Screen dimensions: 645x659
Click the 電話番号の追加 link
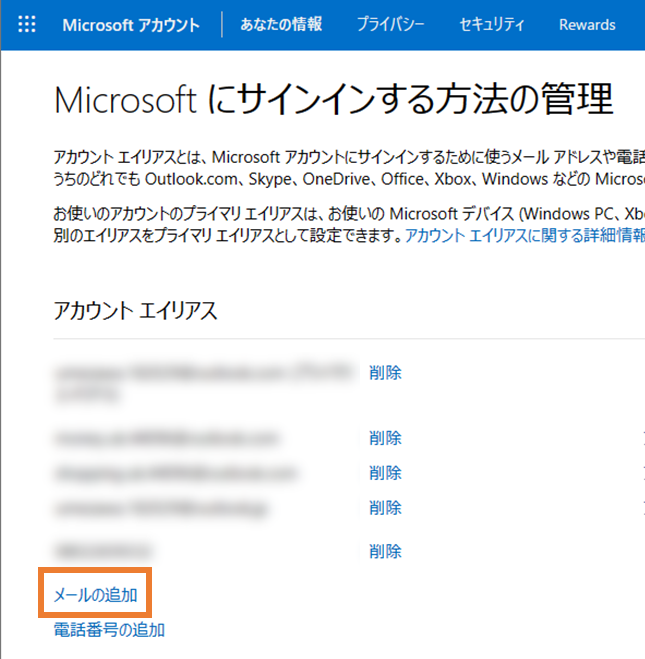pos(109,630)
